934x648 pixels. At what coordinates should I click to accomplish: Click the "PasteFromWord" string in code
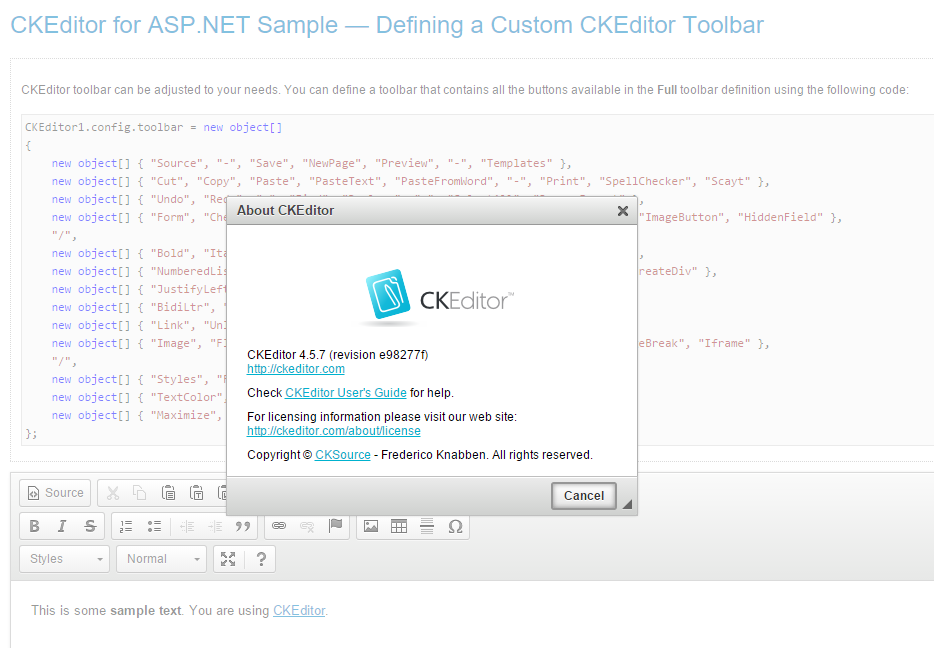pos(447,181)
